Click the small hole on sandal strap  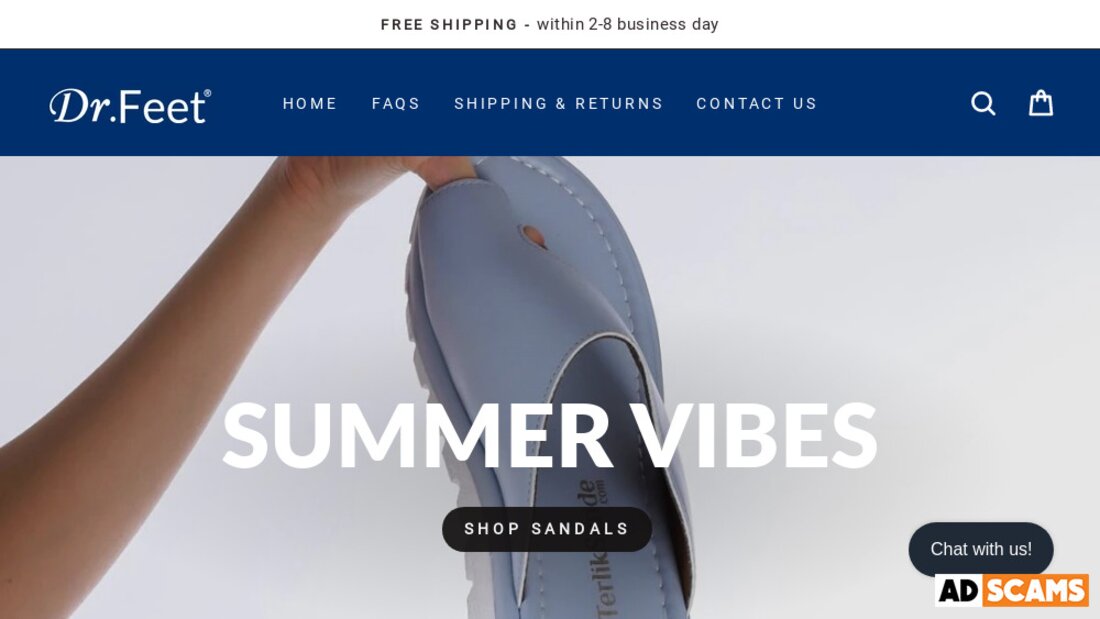[533, 237]
